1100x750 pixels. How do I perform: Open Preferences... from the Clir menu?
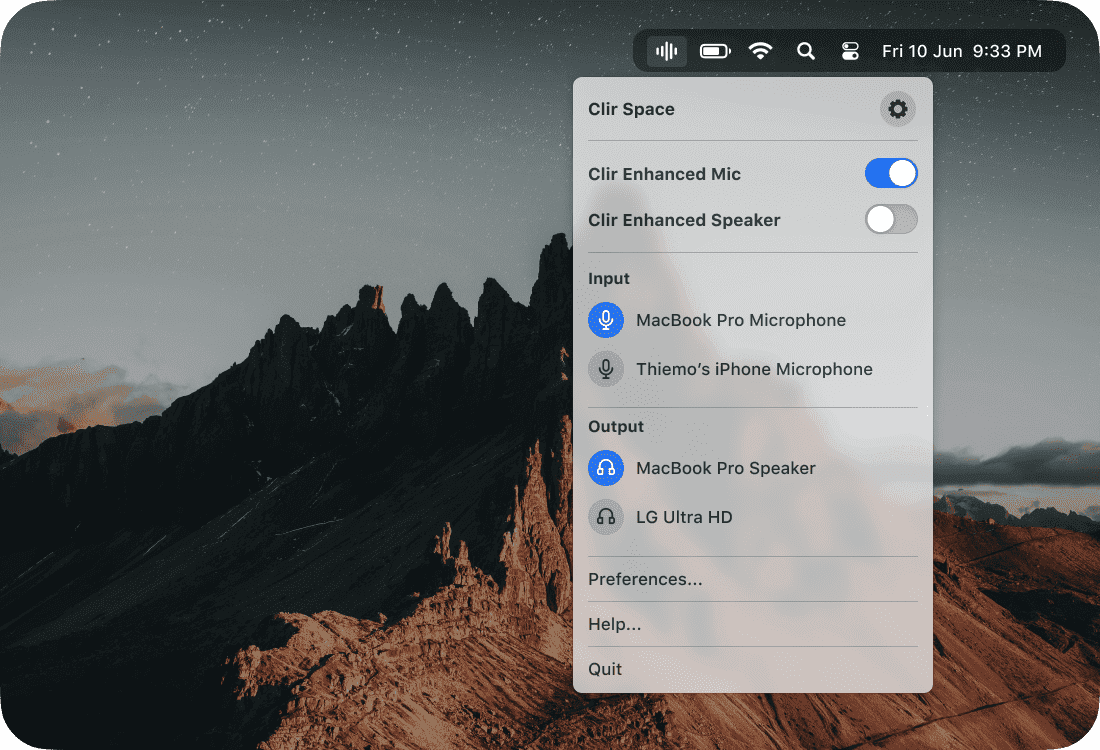pyautogui.click(x=645, y=579)
